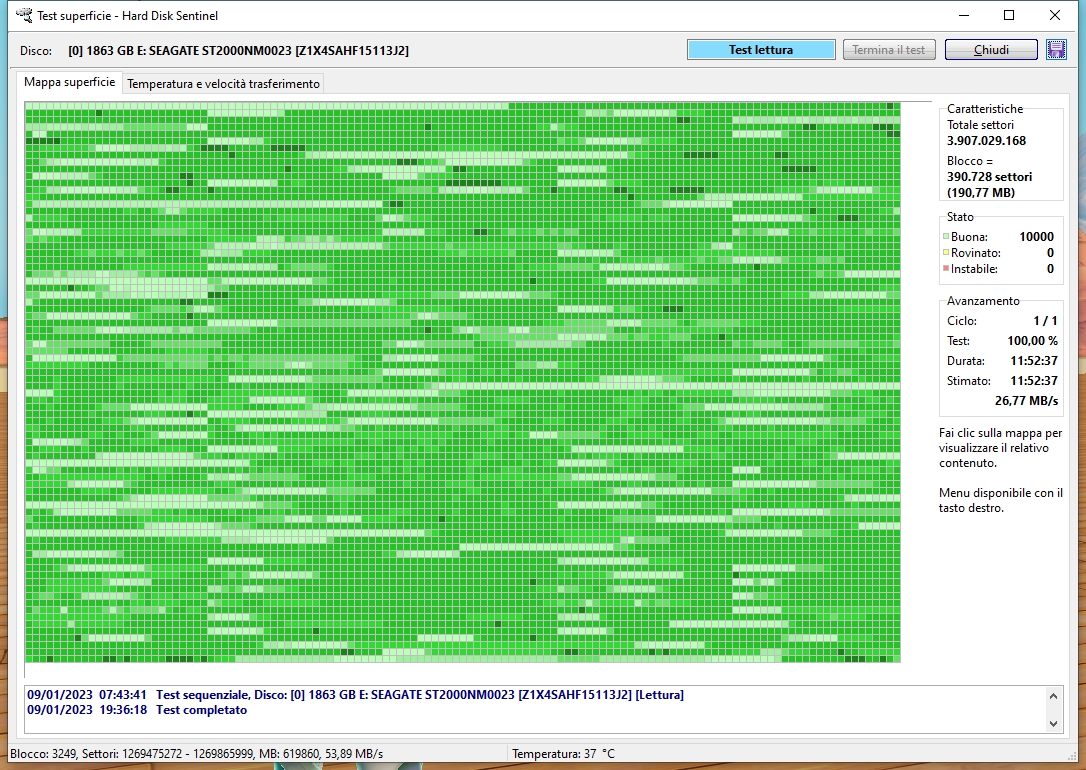Click the transfer speed 26,77 MB/s

1026,401
